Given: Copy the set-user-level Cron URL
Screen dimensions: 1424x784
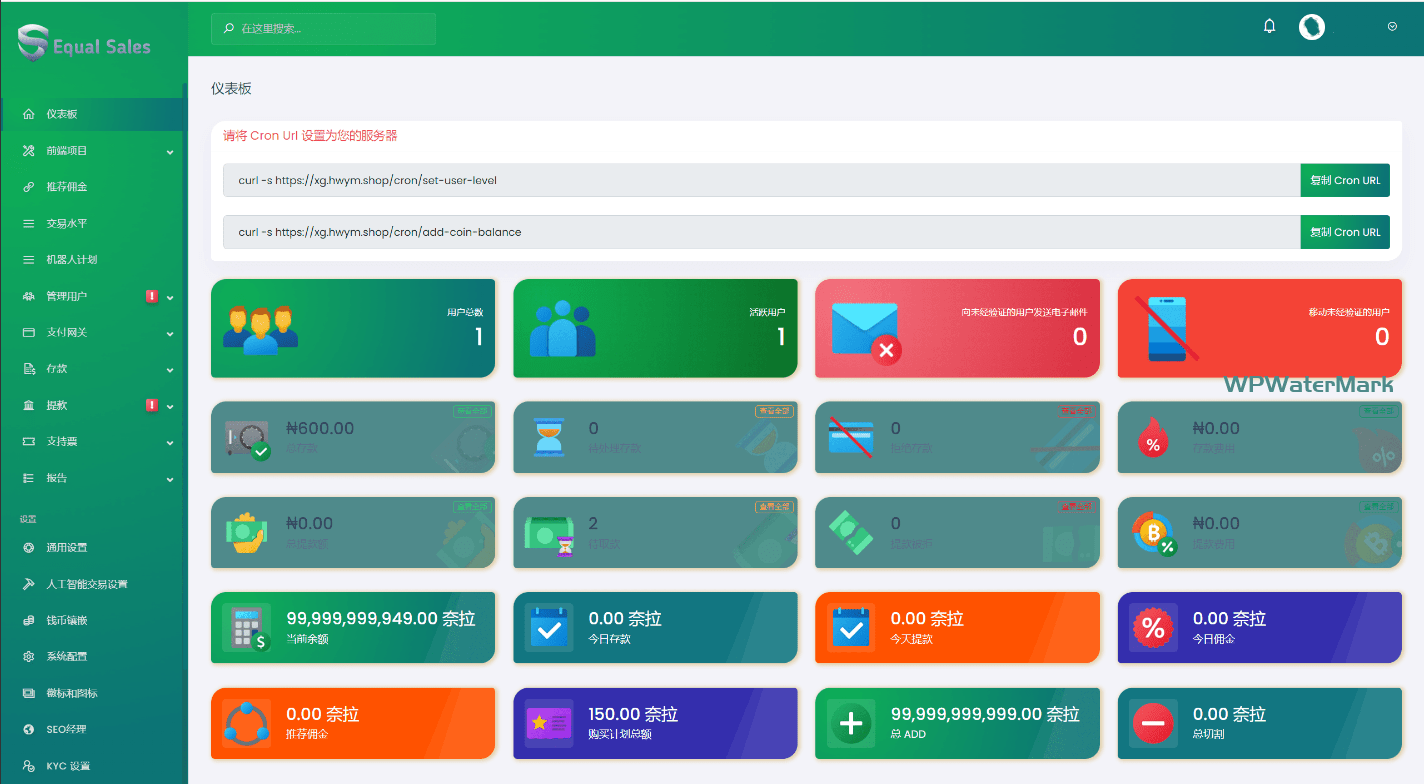Looking at the screenshot, I should coord(1344,180).
